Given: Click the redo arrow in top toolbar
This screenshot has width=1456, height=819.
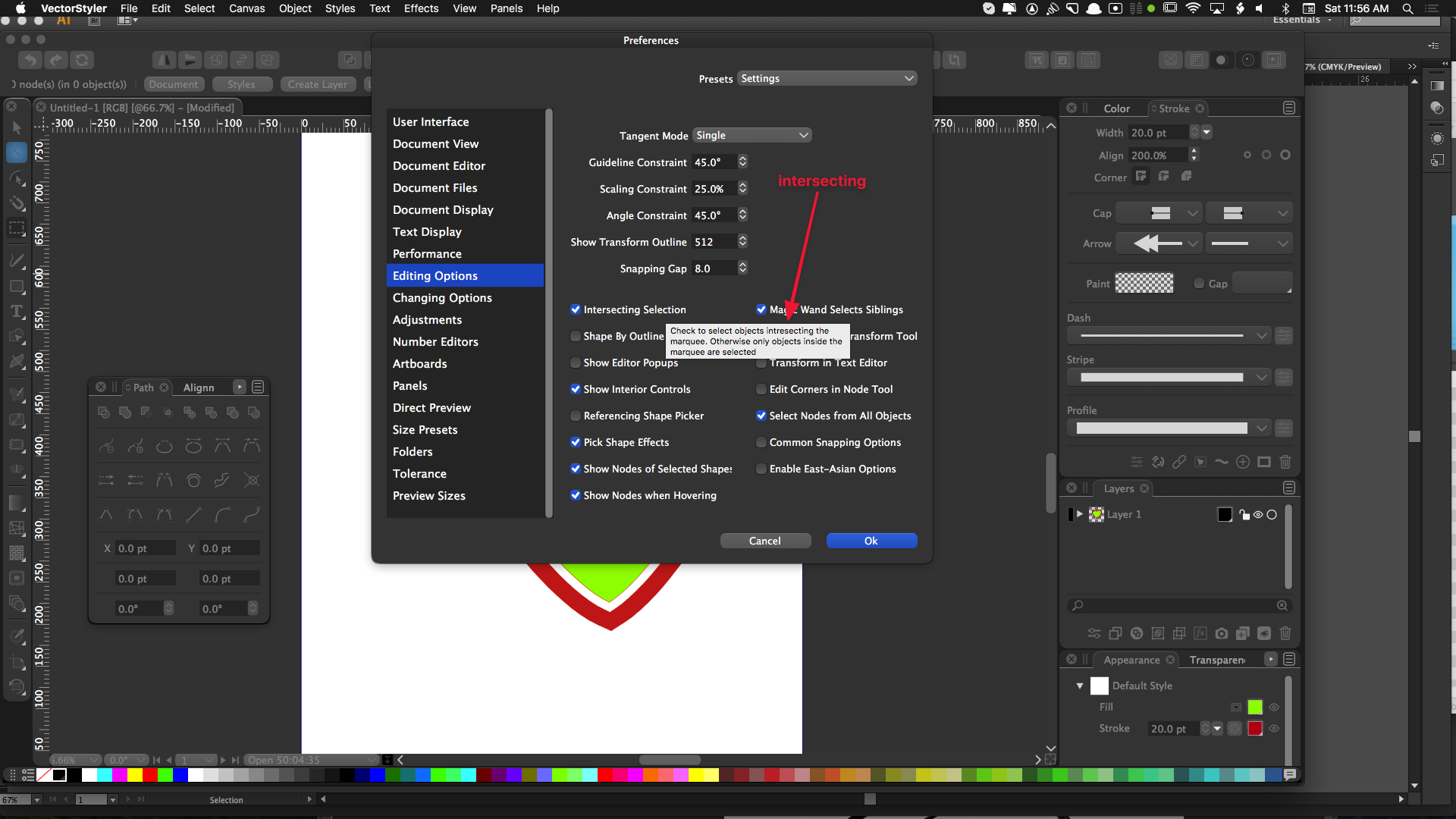Looking at the screenshot, I should pos(55,60).
